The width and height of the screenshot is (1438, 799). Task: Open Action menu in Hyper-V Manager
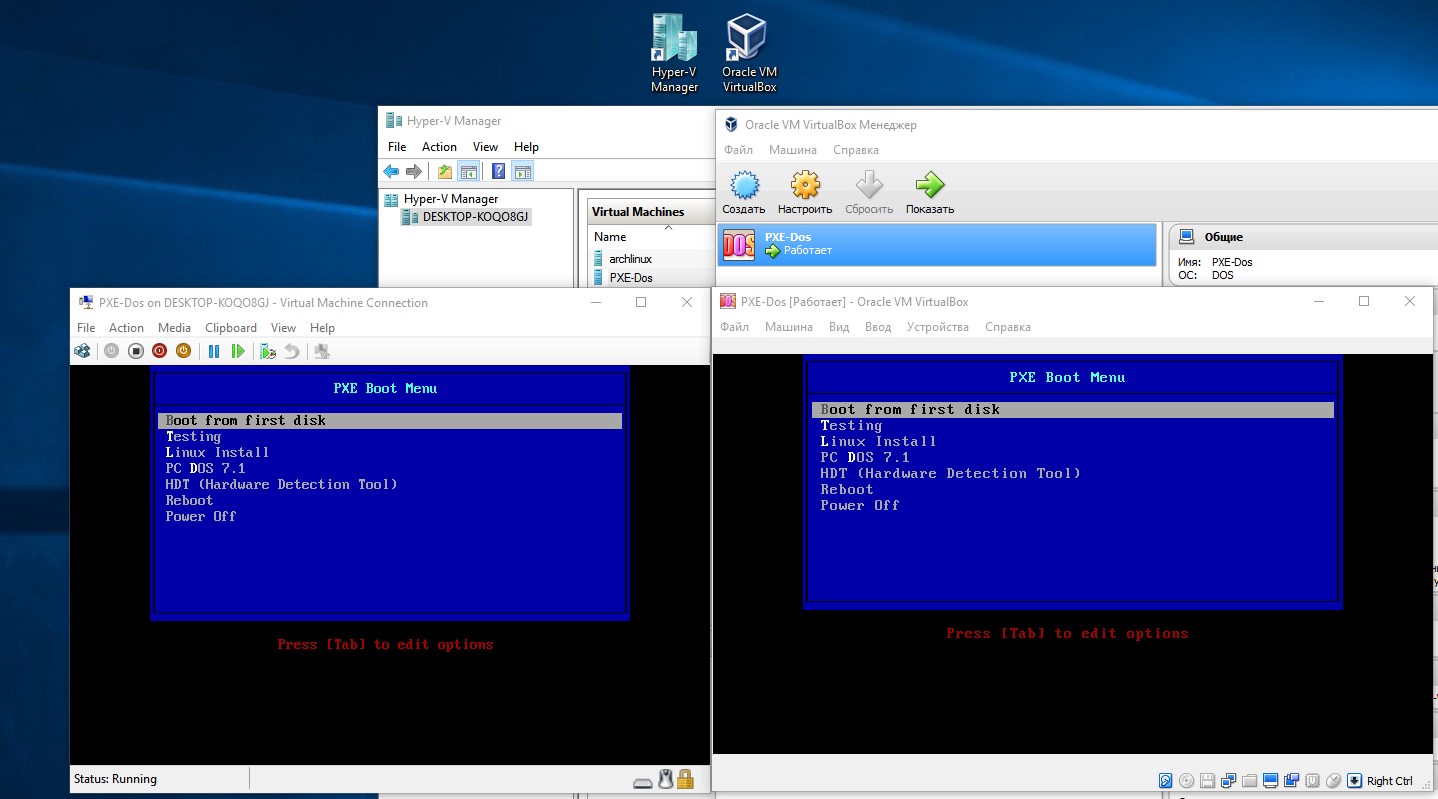439,146
